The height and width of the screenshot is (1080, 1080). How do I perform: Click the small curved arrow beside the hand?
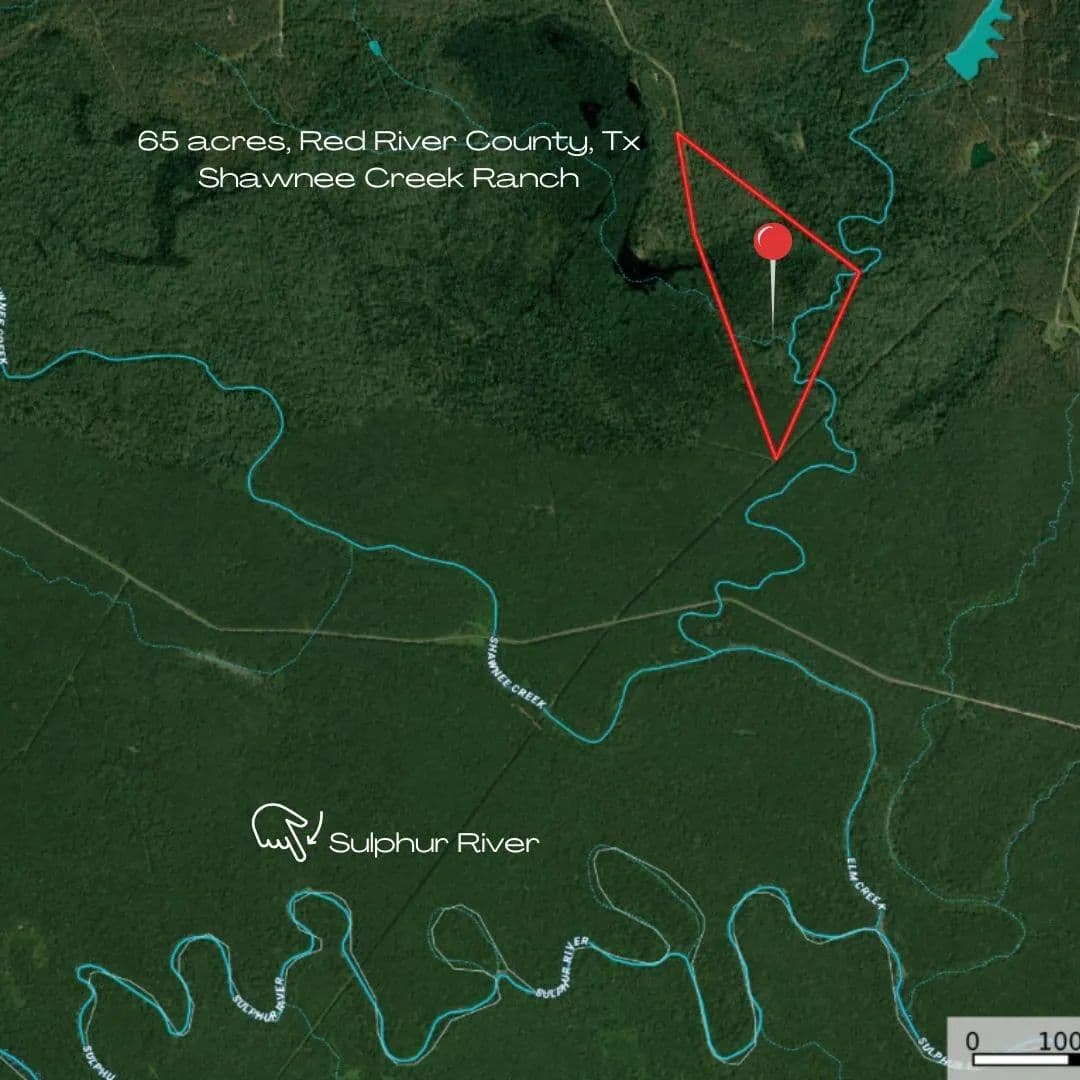pyautogui.click(x=316, y=828)
